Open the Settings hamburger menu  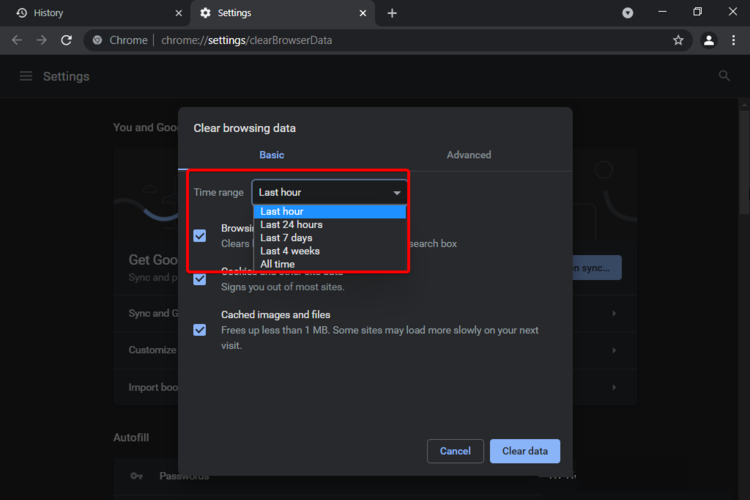[26, 76]
